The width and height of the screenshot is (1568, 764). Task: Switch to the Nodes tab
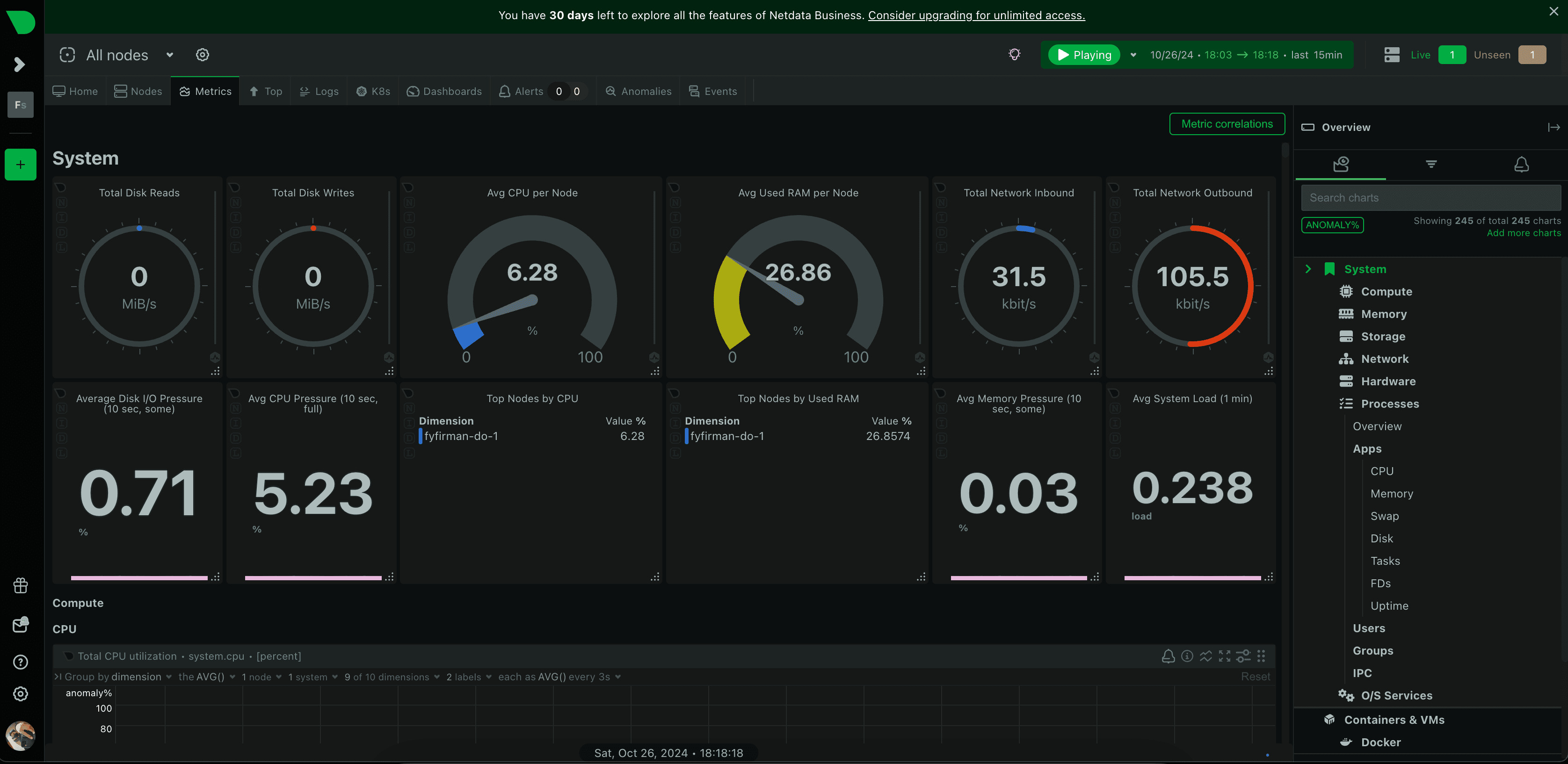pyautogui.click(x=138, y=91)
